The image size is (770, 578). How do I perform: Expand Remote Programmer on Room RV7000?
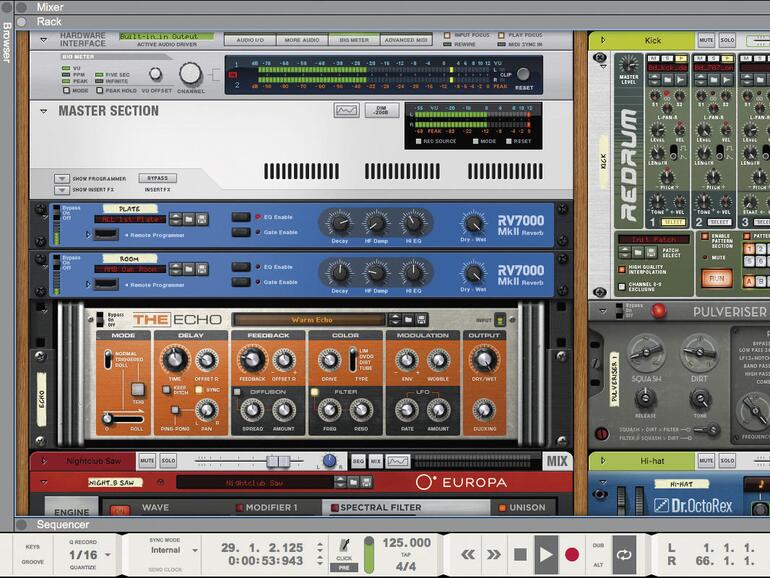(88, 284)
